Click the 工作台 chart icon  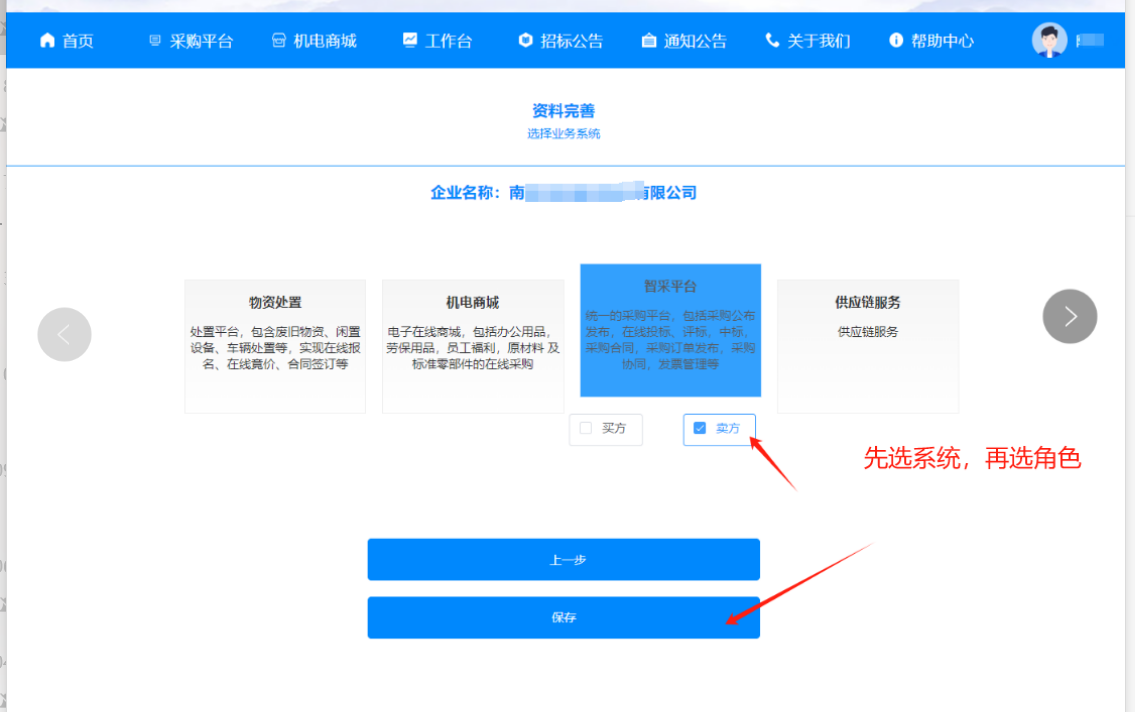410,40
